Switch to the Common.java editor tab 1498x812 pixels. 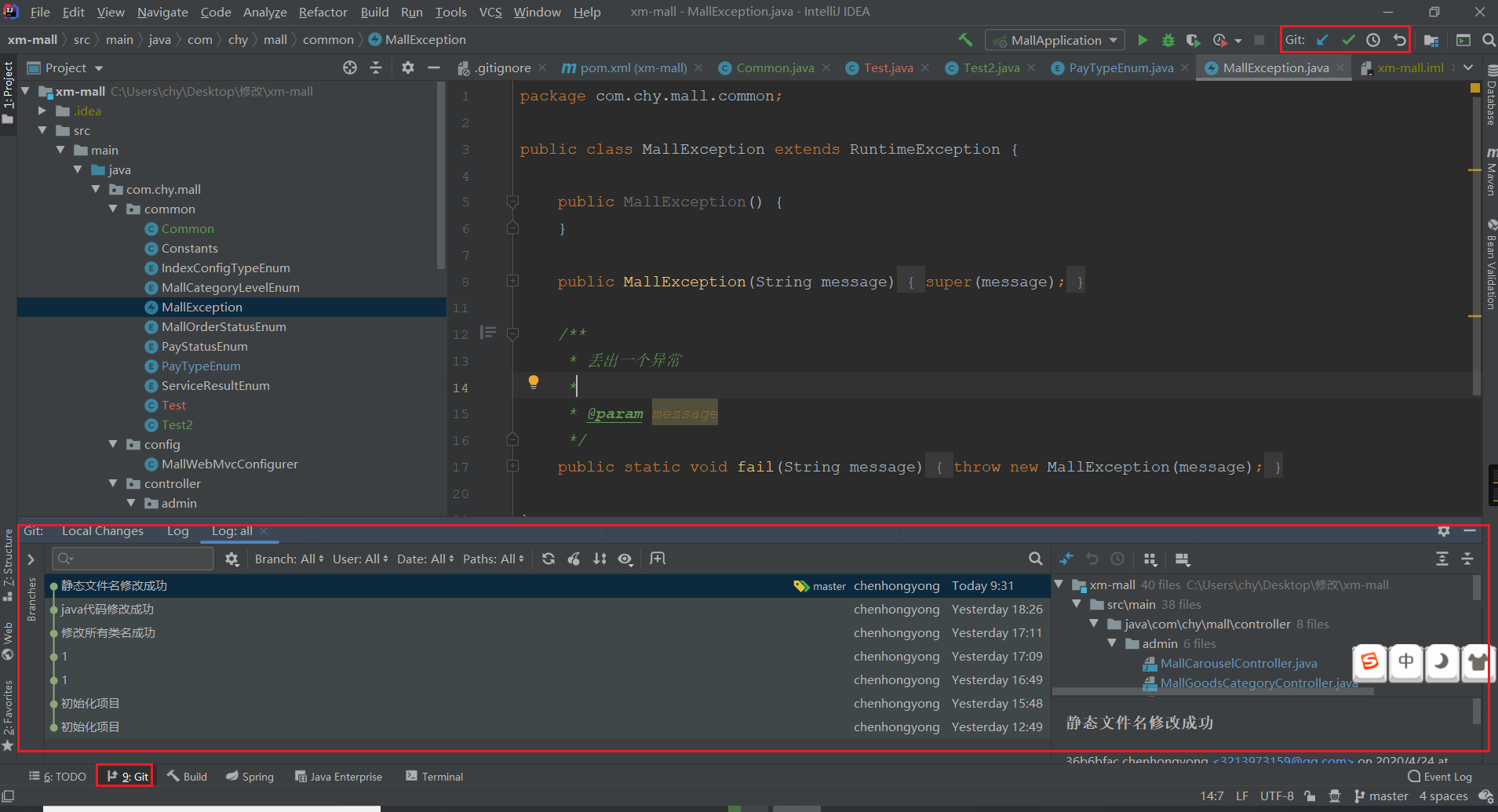pos(775,67)
